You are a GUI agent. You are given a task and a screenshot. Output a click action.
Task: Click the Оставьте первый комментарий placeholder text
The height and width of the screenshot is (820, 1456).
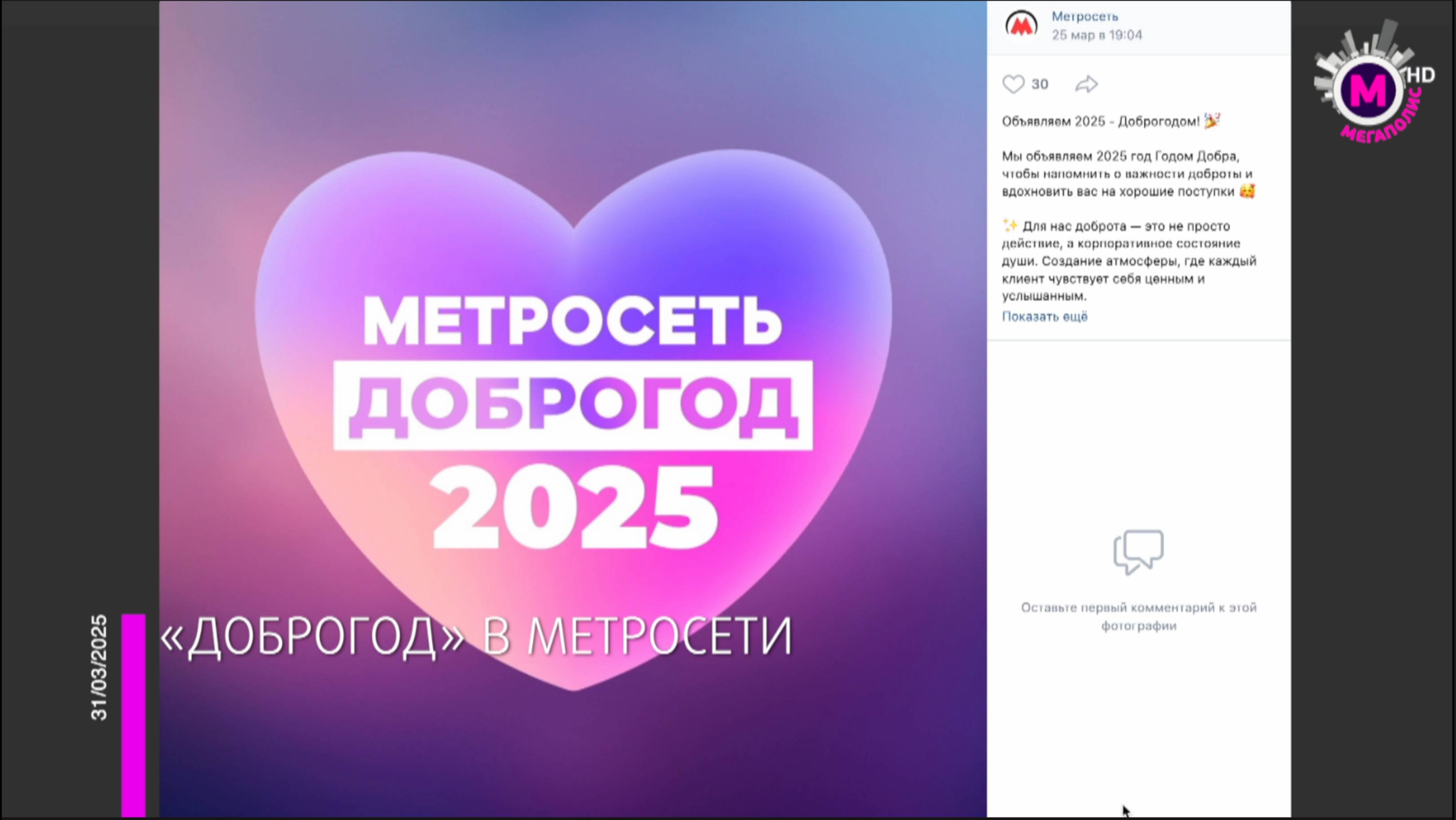tap(1138, 616)
